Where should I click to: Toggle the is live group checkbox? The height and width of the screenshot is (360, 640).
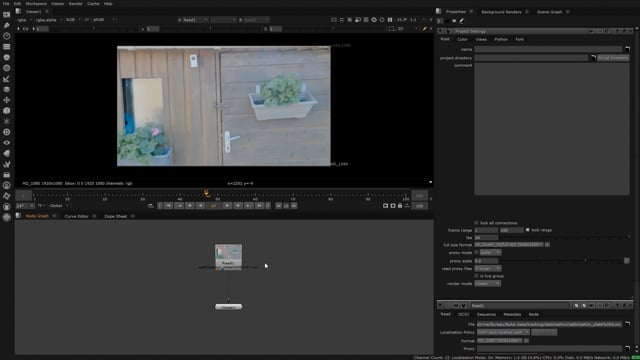point(476,276)
